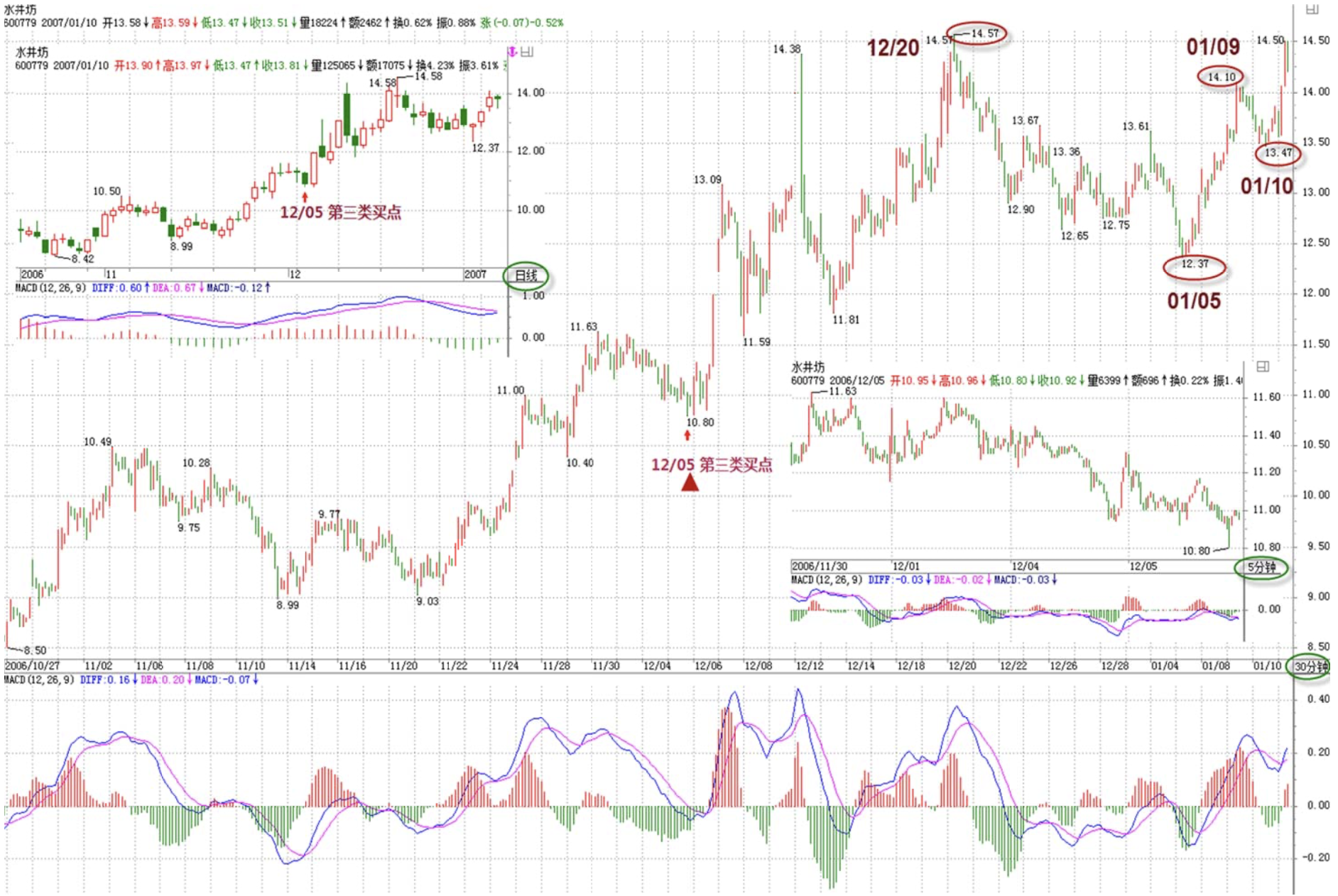
Task: Click the panel layout icon in 5-minute chart
Action: (x=1262, y=366)
